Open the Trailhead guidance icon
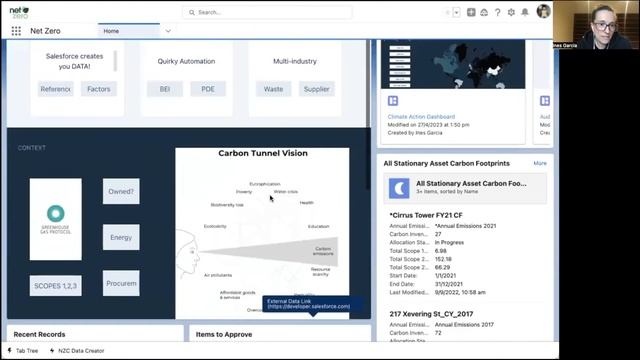 [484, 13]
